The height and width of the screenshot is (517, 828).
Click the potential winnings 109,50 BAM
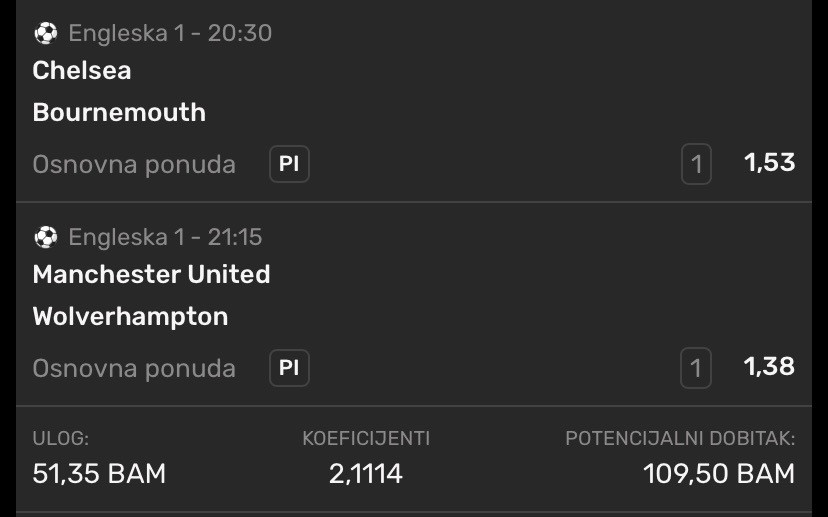point(719,473)
